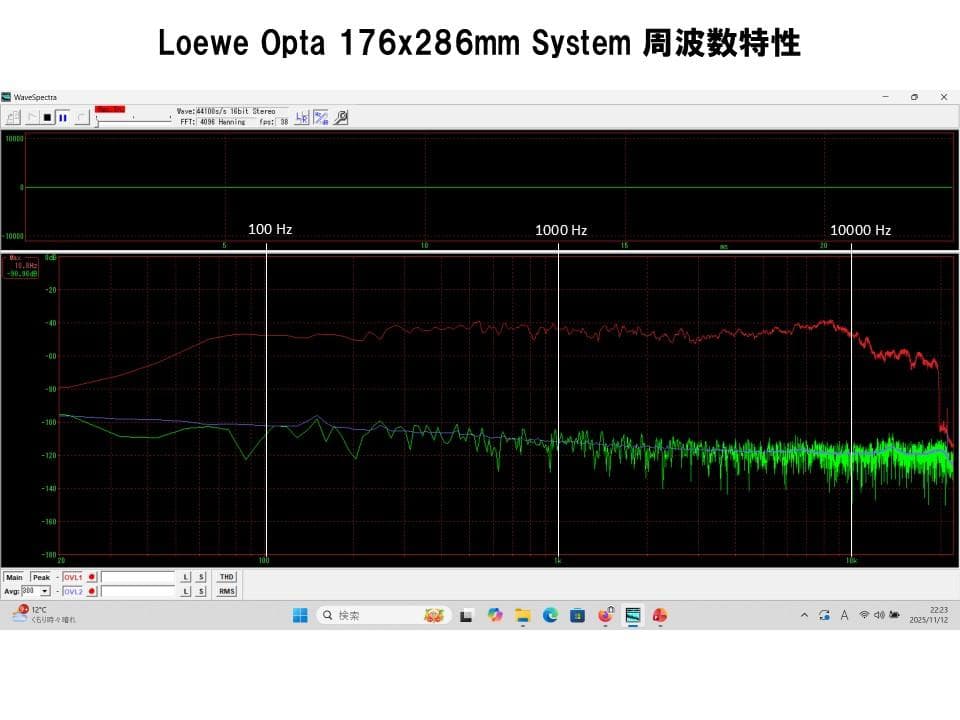Click the magnifier settings icon in the toolbar
960x720 pixels.
pos(340,118)
